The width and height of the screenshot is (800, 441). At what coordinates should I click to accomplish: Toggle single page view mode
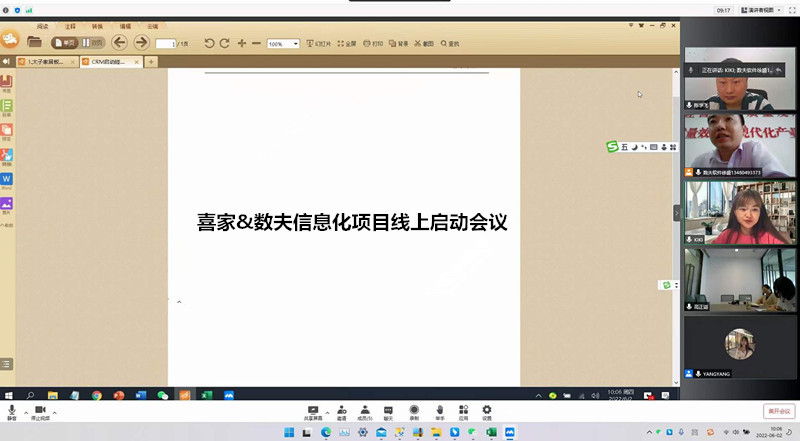65,43
